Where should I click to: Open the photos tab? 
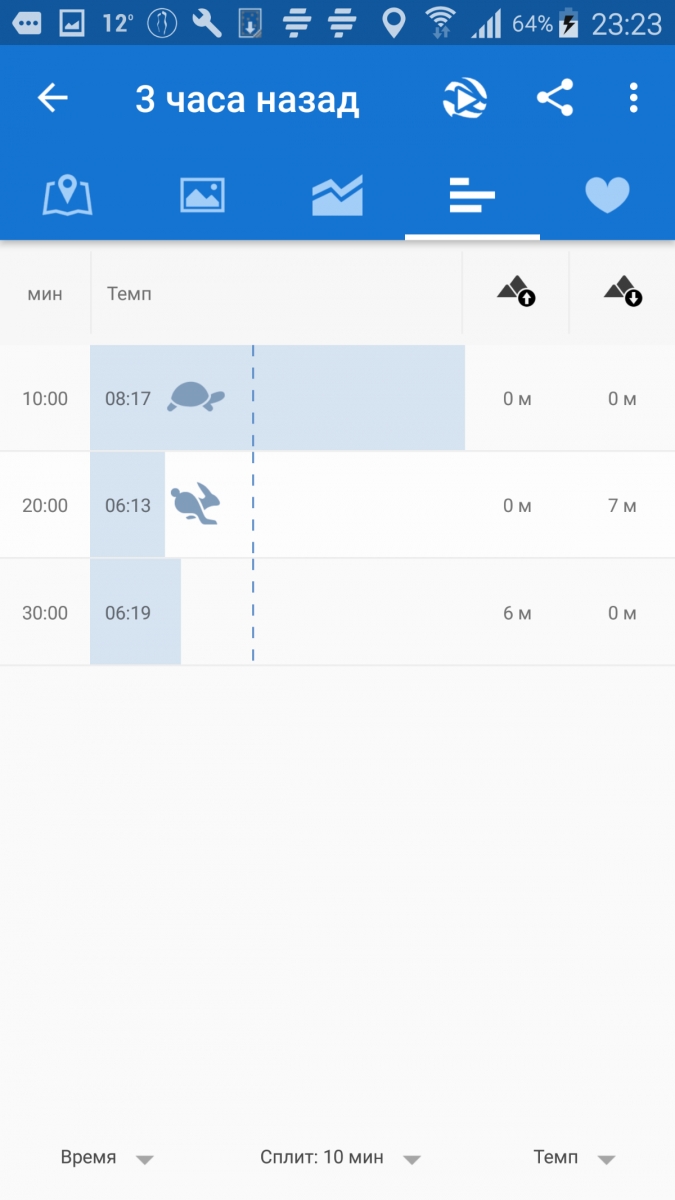pyautogui.click(x=202, y=195)
